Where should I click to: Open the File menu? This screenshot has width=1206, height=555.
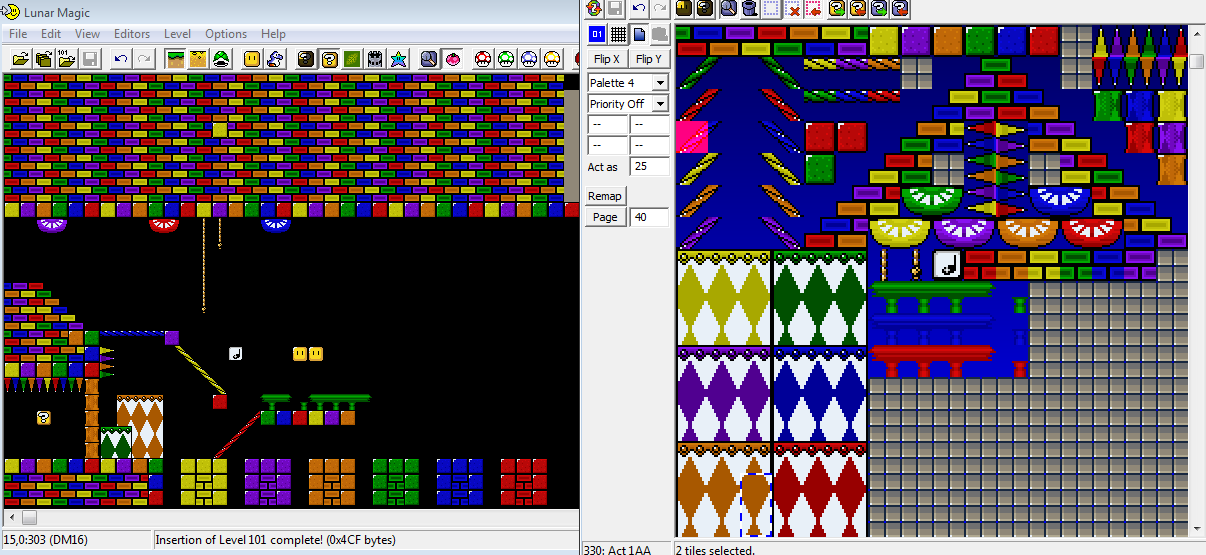click(19, 34)
